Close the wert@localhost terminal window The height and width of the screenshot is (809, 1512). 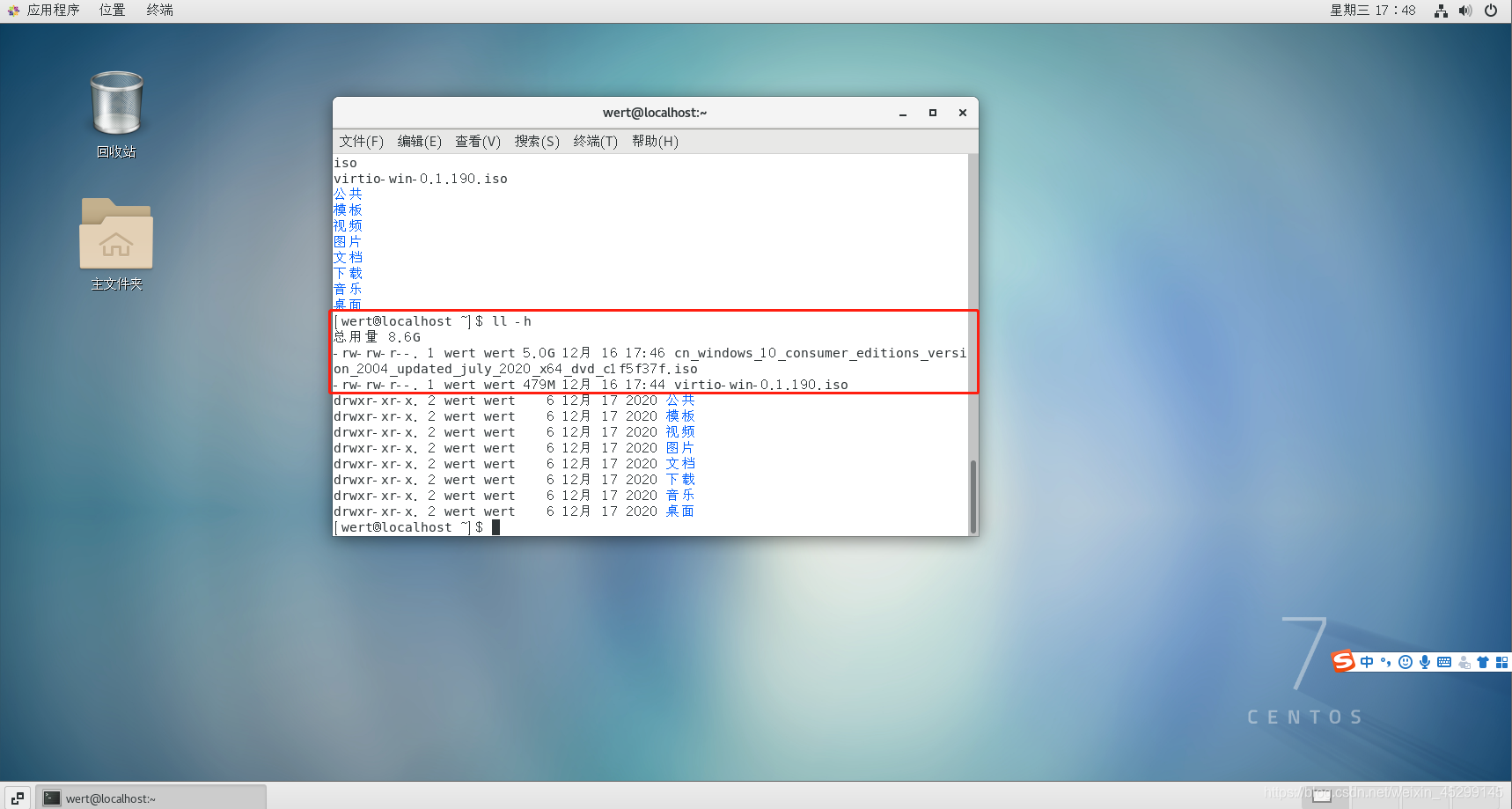point(963,113)
